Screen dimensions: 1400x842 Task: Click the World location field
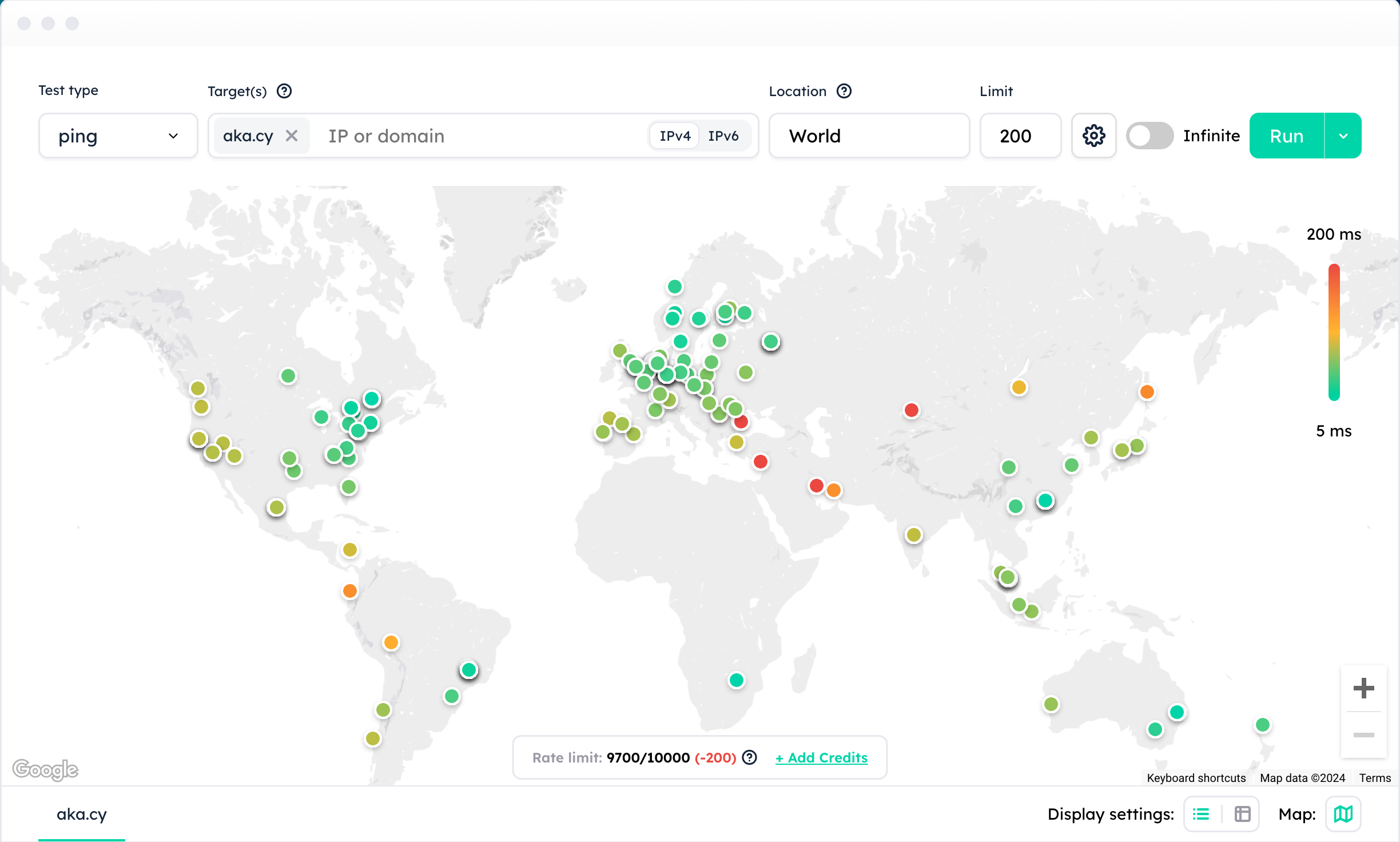869,136
